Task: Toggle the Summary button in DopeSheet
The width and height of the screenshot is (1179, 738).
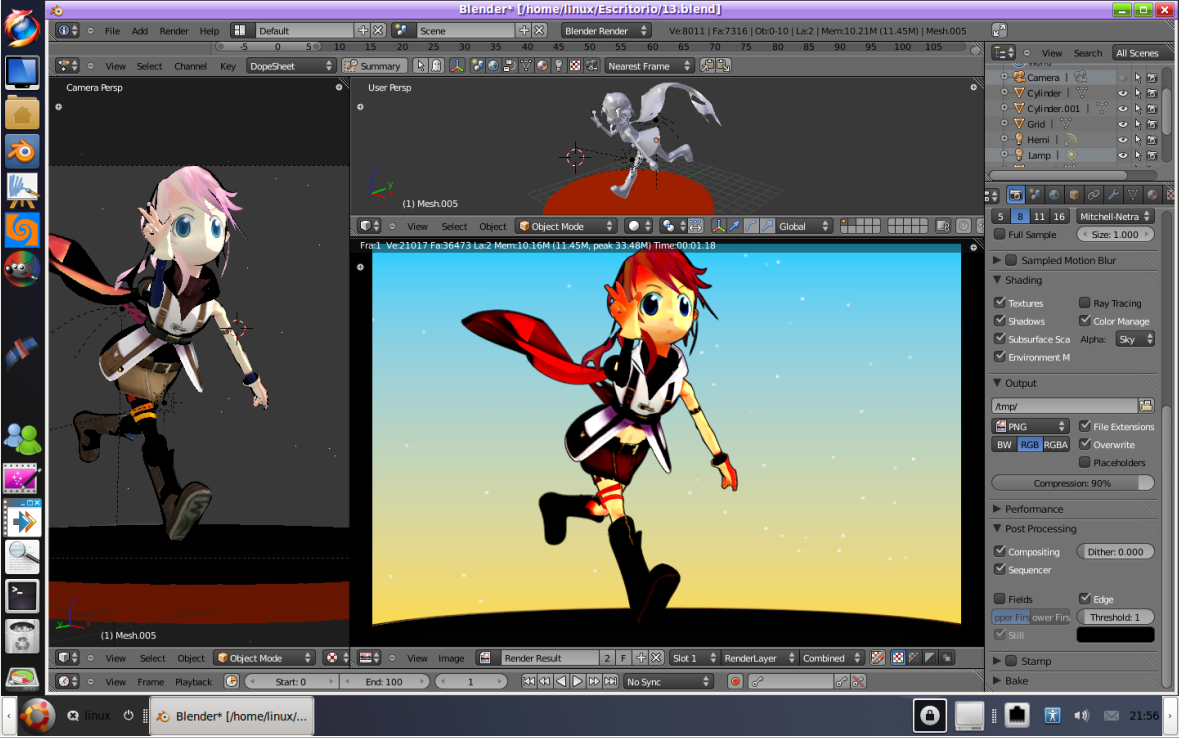Action: tap(374, 65)
